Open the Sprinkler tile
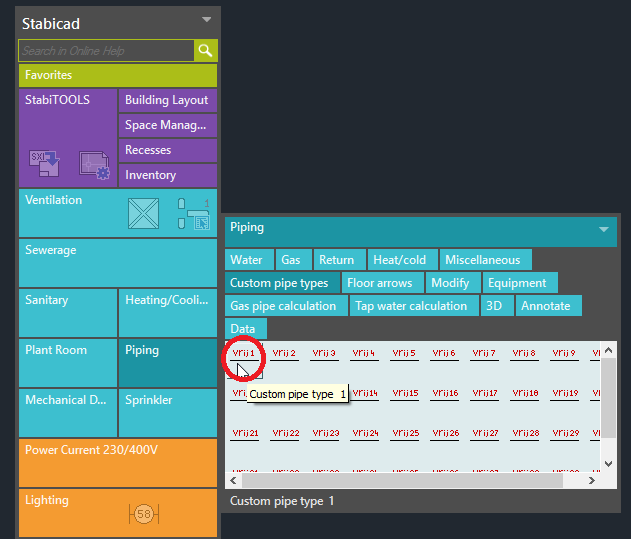 [168, 413]
